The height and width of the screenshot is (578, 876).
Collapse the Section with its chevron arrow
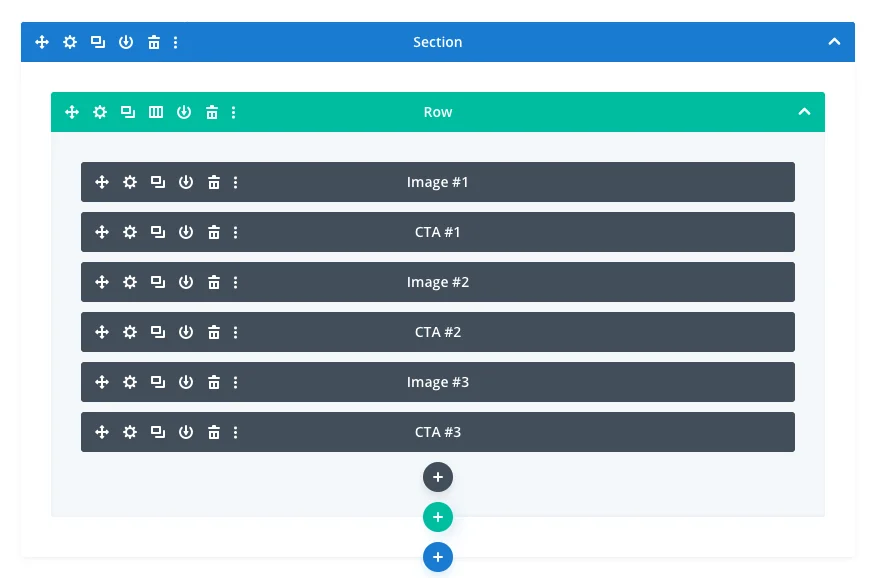(x=834, y=42)
